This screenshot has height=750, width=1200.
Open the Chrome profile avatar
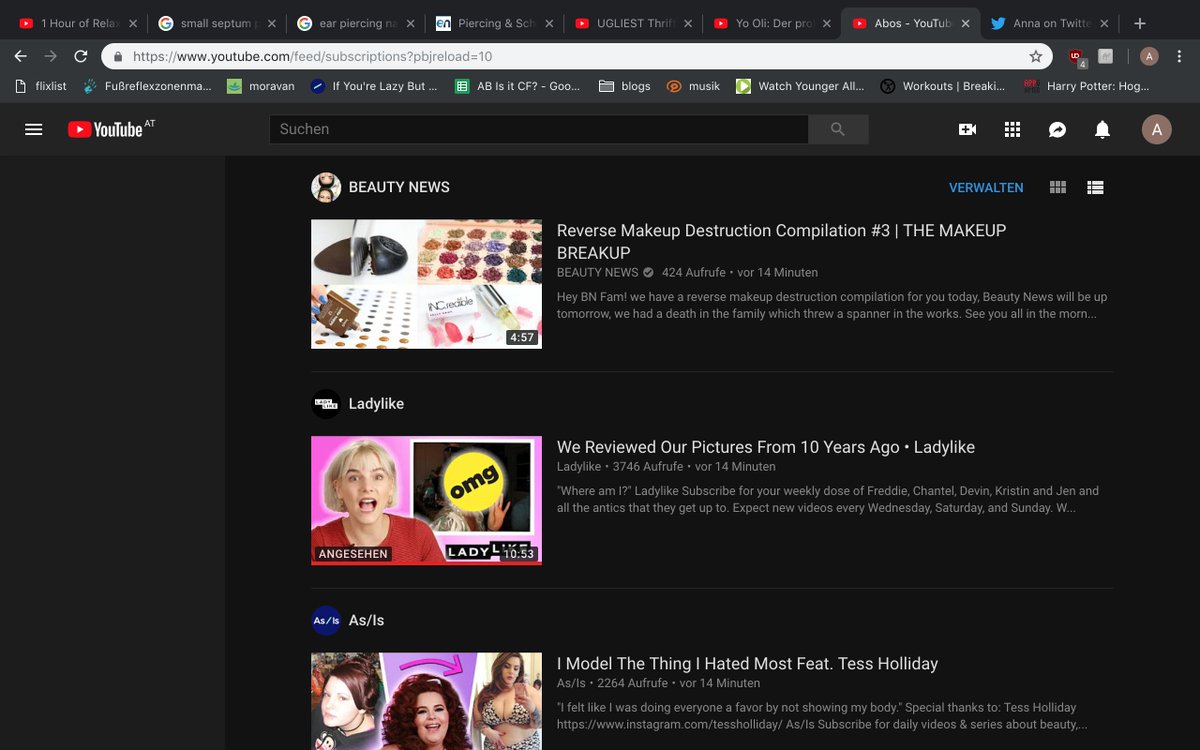[1149, 56]
